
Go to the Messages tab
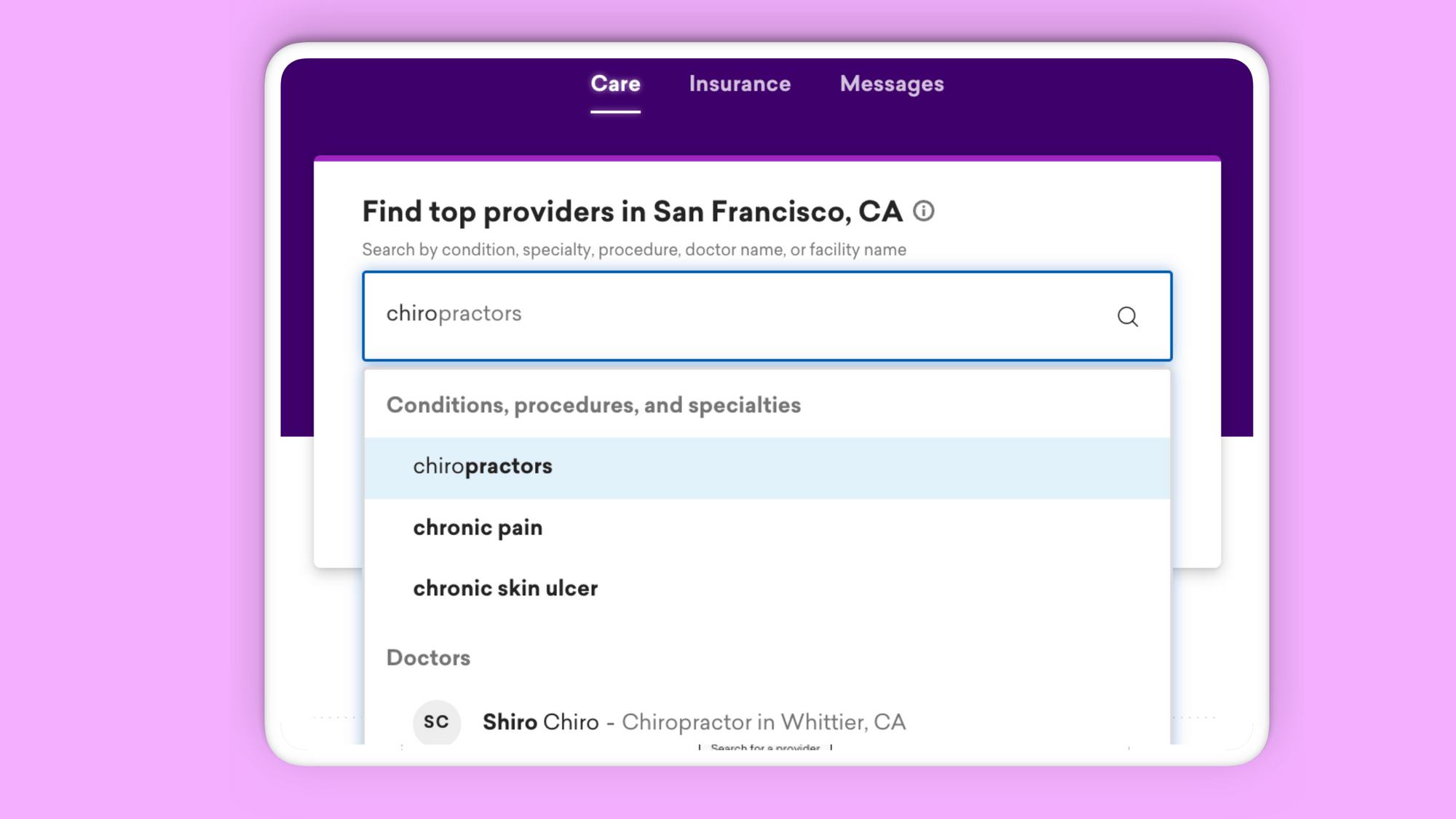point(891,84)
